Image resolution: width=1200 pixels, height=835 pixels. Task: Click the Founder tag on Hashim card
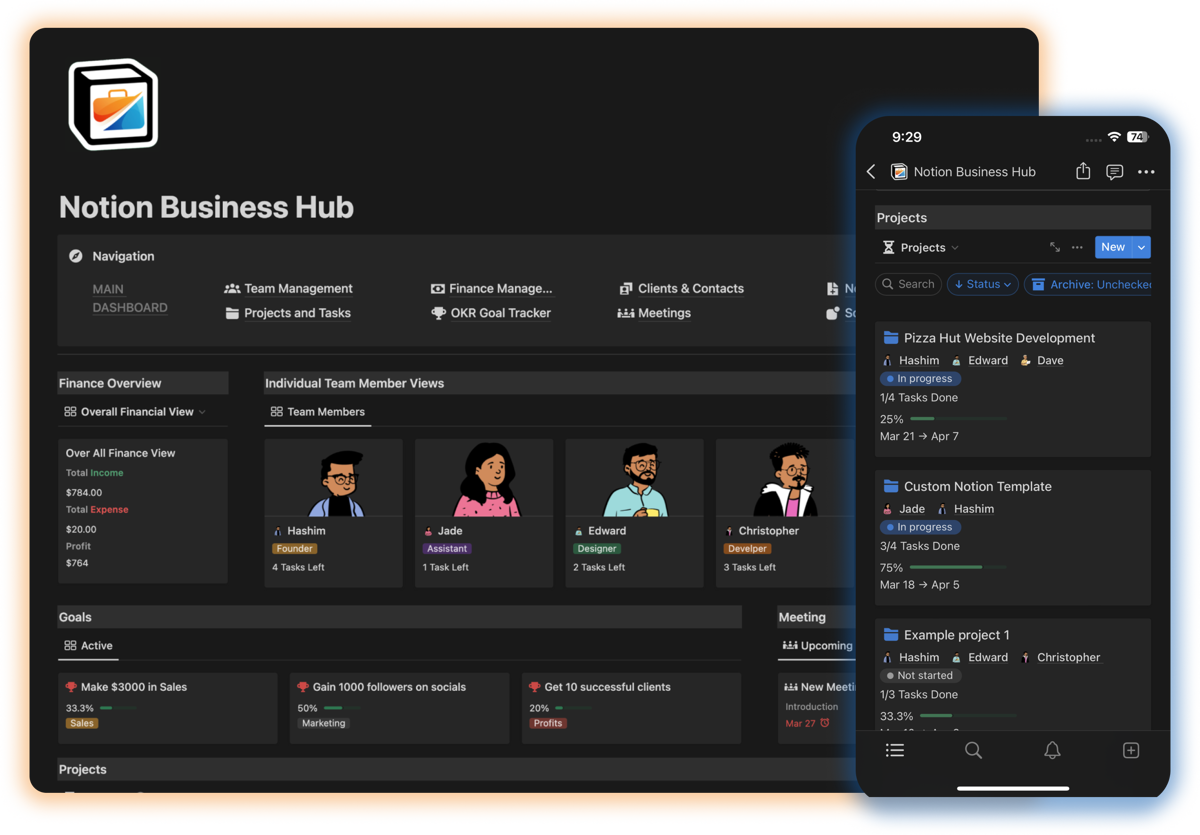click(x=294, y=548)
